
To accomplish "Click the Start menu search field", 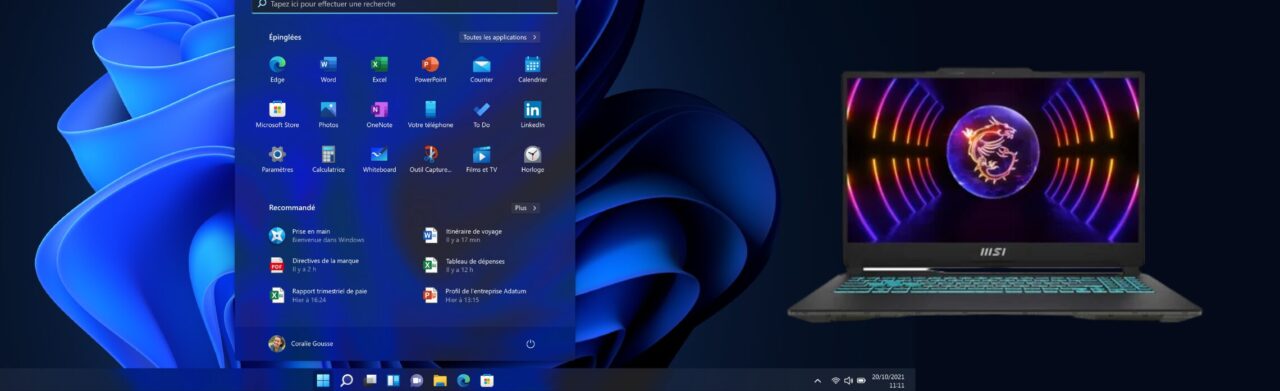I will pos(405,5).
